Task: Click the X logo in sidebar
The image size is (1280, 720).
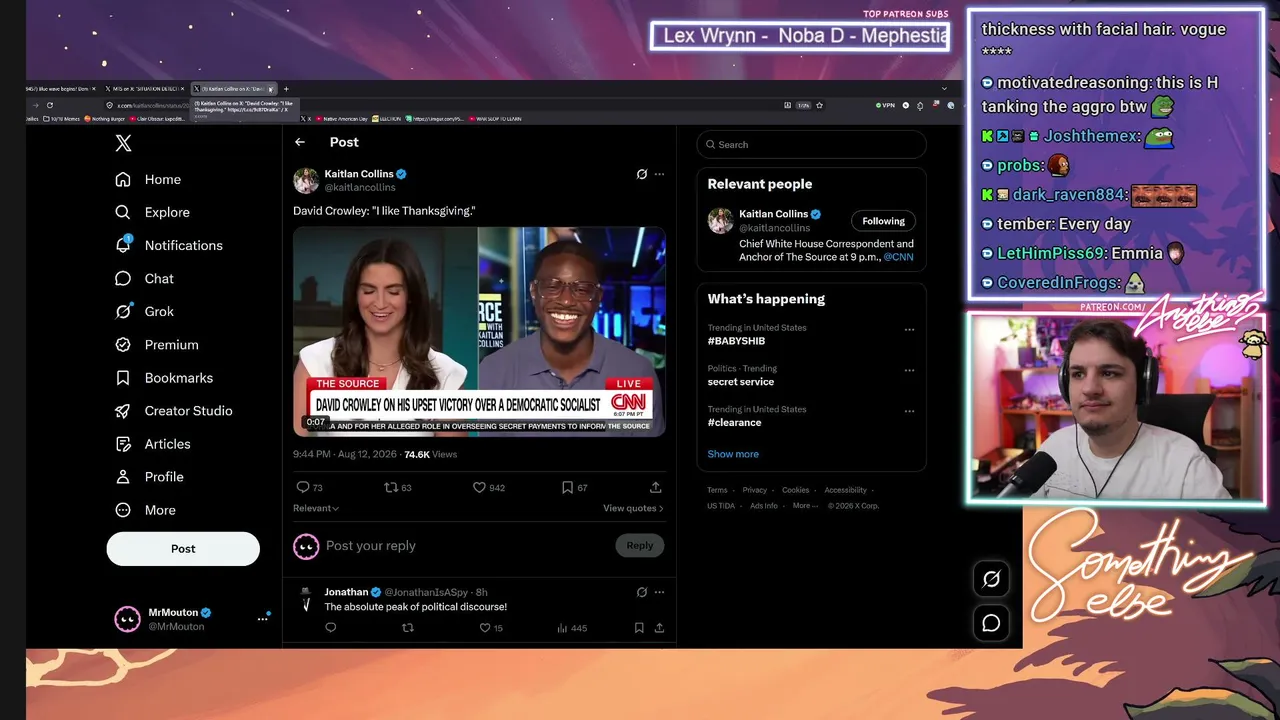Action: pos(123,143)
